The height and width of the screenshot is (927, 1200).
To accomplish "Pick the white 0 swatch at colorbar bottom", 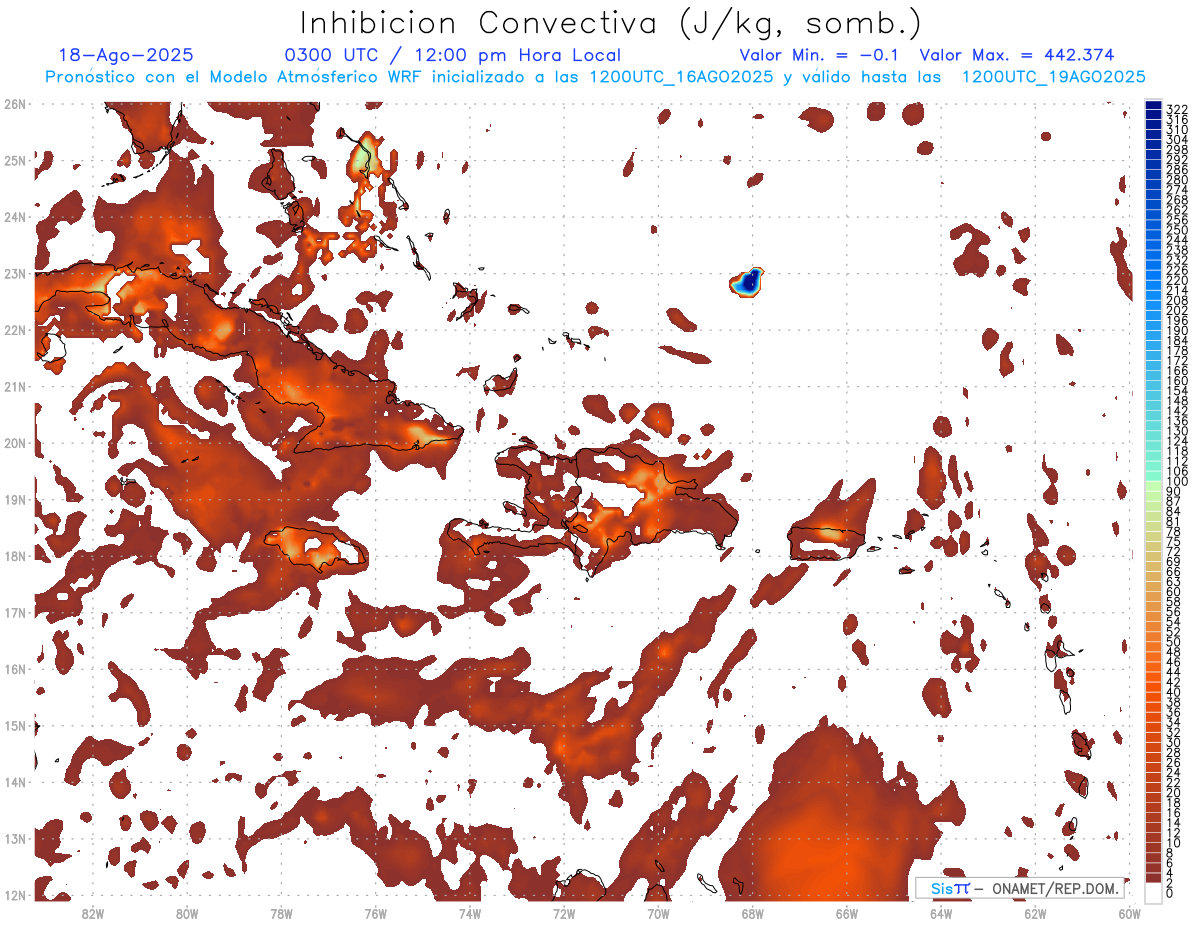I will tap(1153, 892).
